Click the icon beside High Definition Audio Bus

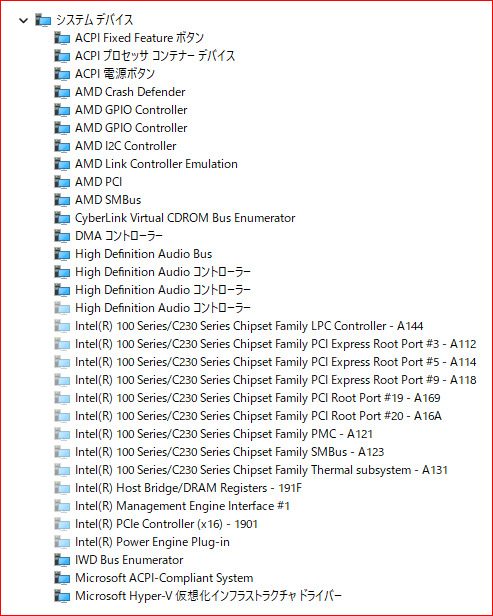62,254
